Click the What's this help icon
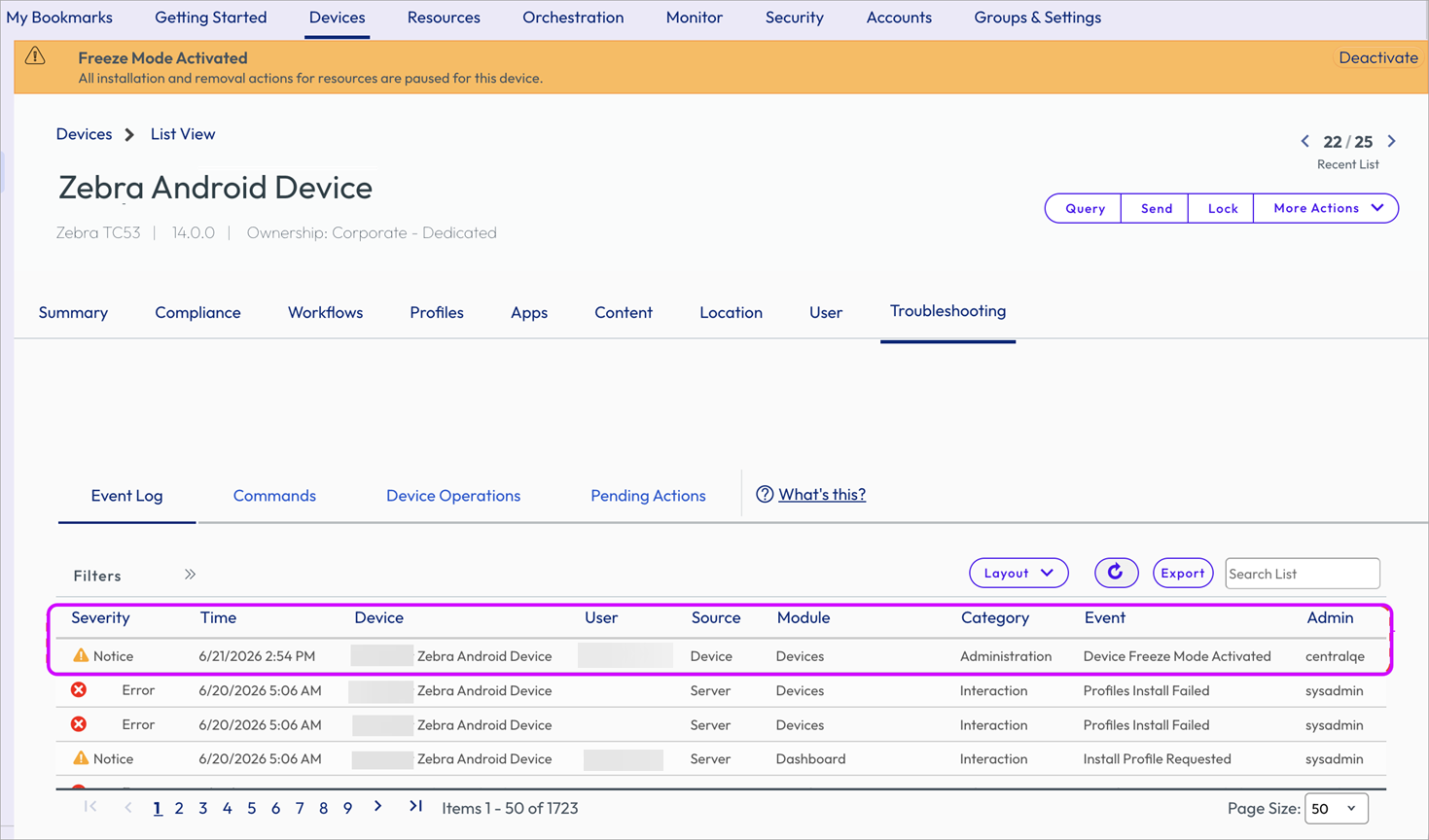Viewport: 1429px width, 840px height. (765, 494)
